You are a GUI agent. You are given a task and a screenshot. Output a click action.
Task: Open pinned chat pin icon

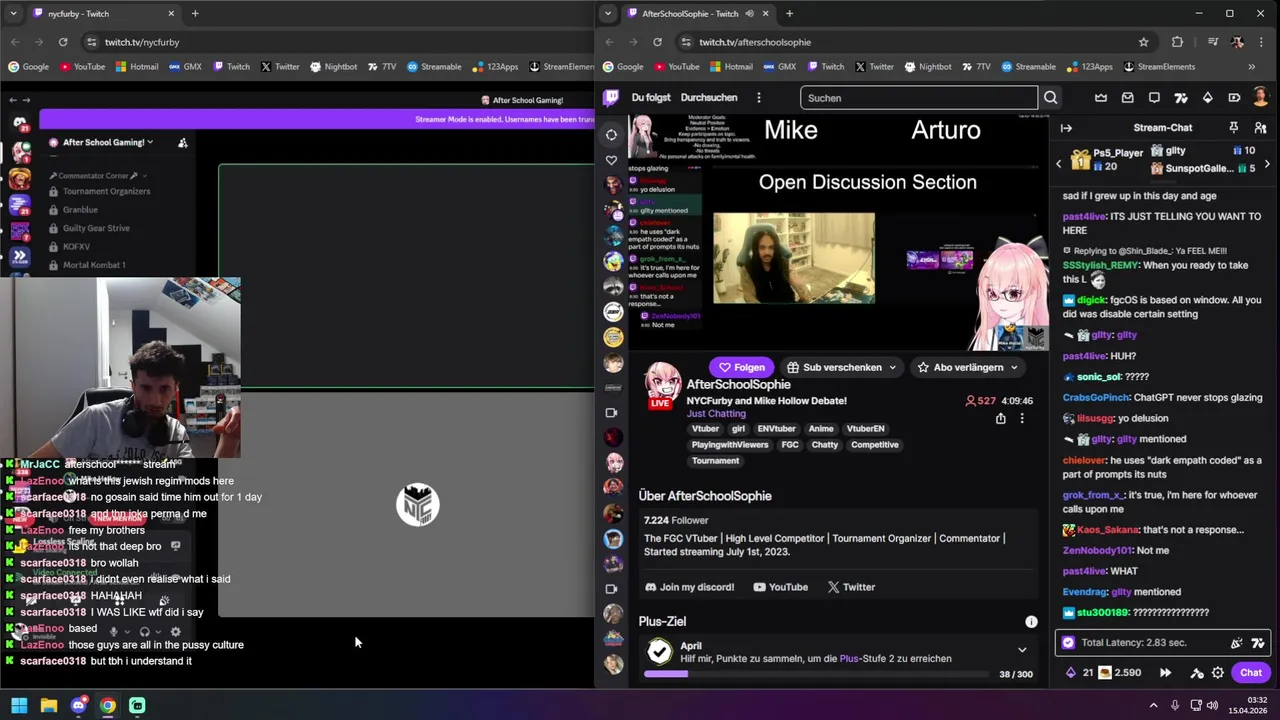pos(1234,128)
